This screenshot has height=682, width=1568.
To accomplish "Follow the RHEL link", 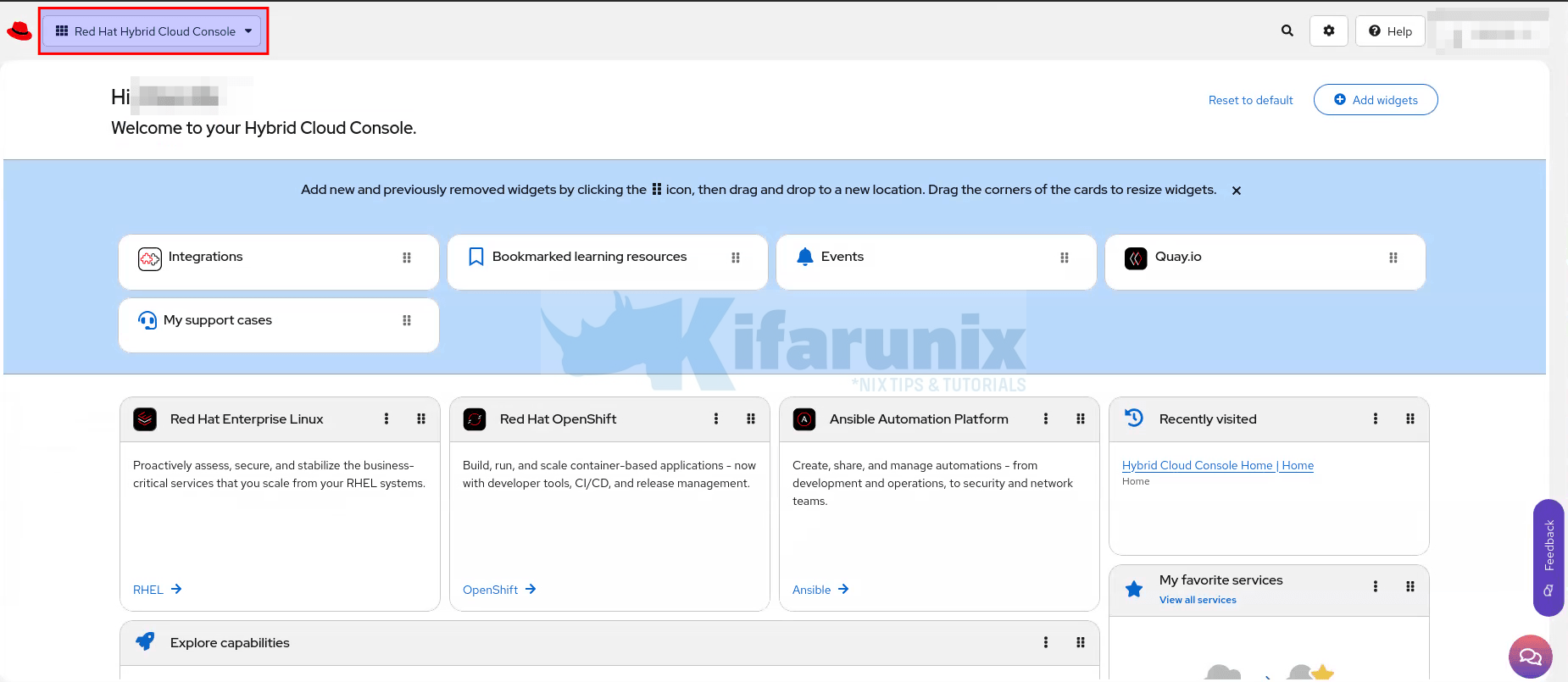I will pyautogui.click(x=158, y=590).
